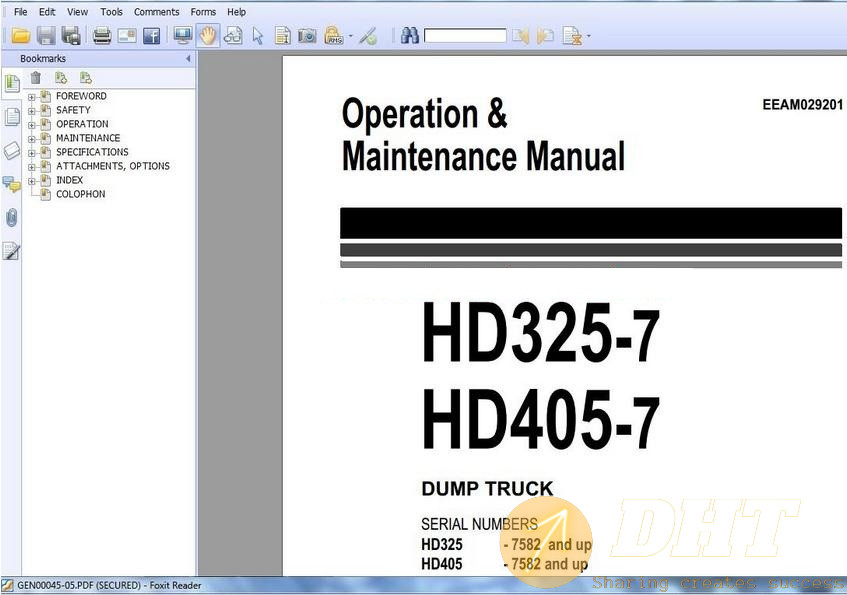Open the Edit menu
847x595 pixels.
[x=47, y=12]
